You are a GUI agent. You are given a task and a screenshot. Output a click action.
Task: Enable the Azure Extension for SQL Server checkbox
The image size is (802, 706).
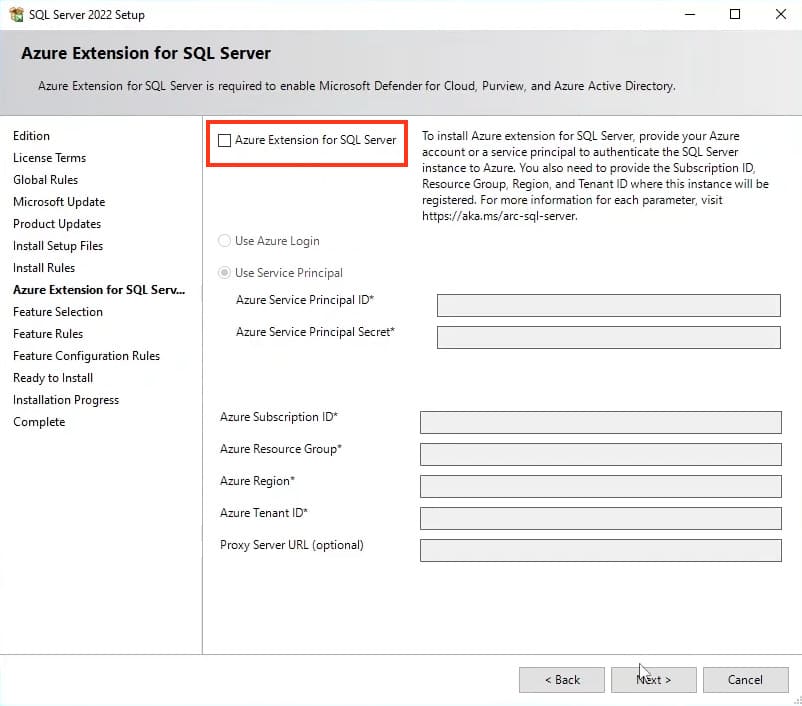tap(225, 141)
